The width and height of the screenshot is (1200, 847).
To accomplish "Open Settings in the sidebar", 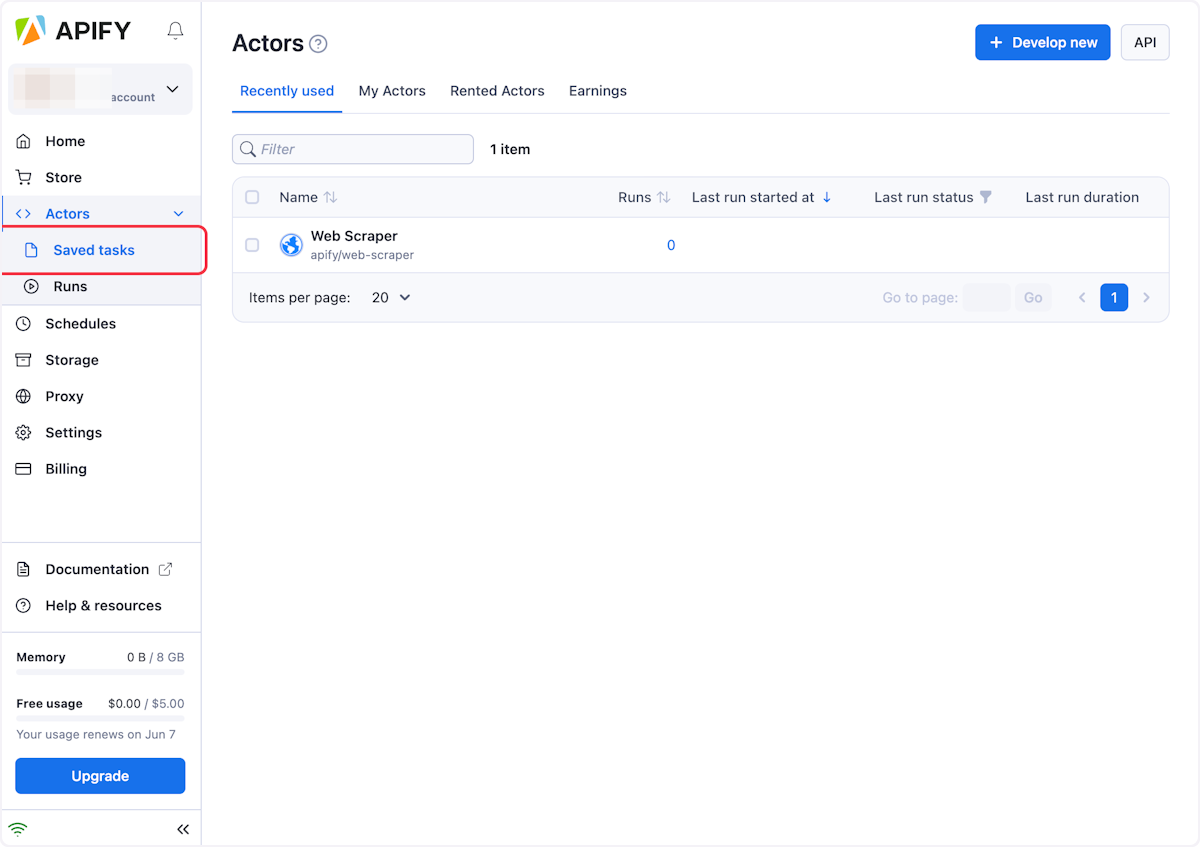I will pos(101,432).
